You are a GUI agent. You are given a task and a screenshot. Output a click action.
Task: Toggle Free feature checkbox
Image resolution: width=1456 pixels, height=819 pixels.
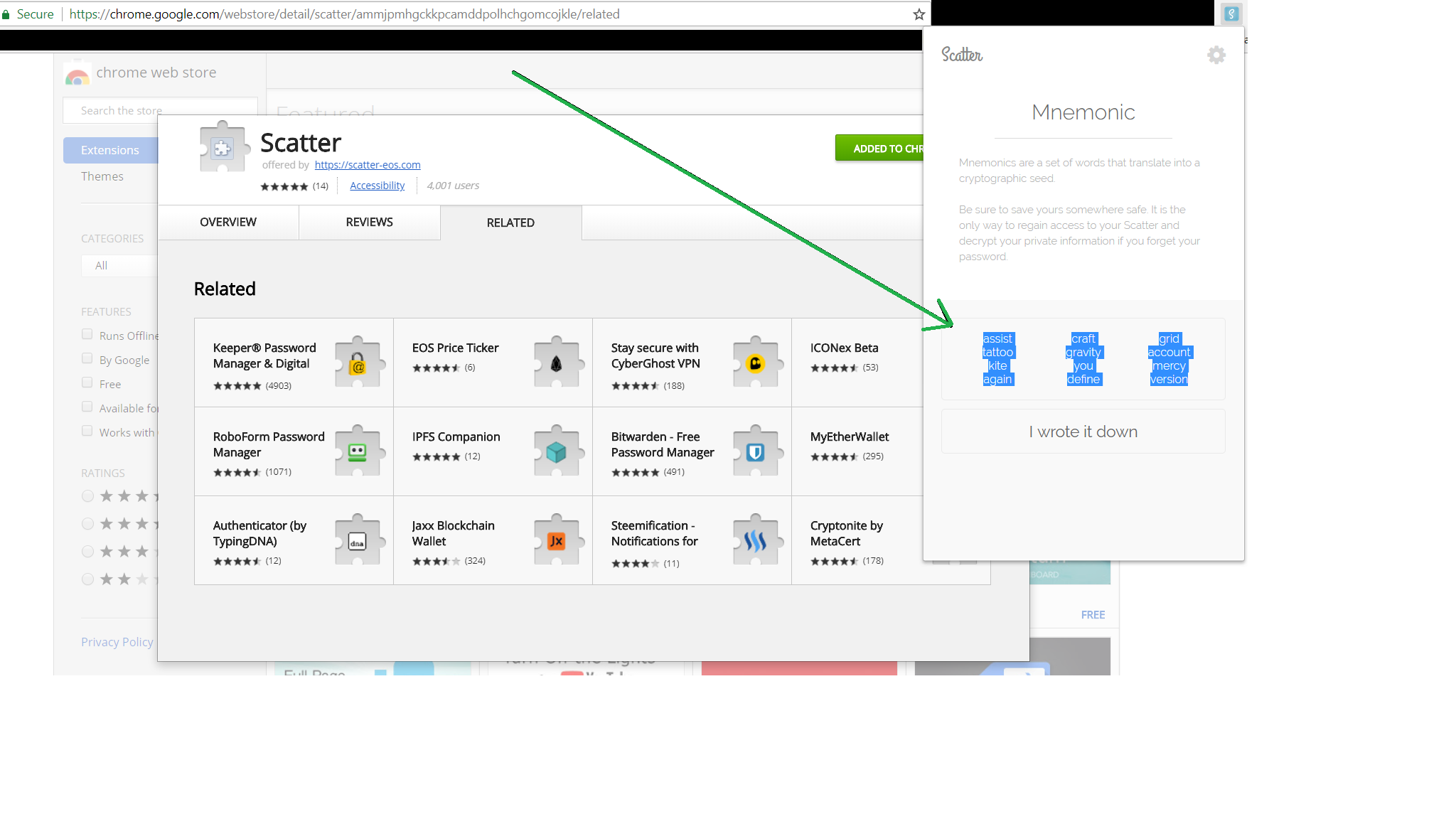87,382
